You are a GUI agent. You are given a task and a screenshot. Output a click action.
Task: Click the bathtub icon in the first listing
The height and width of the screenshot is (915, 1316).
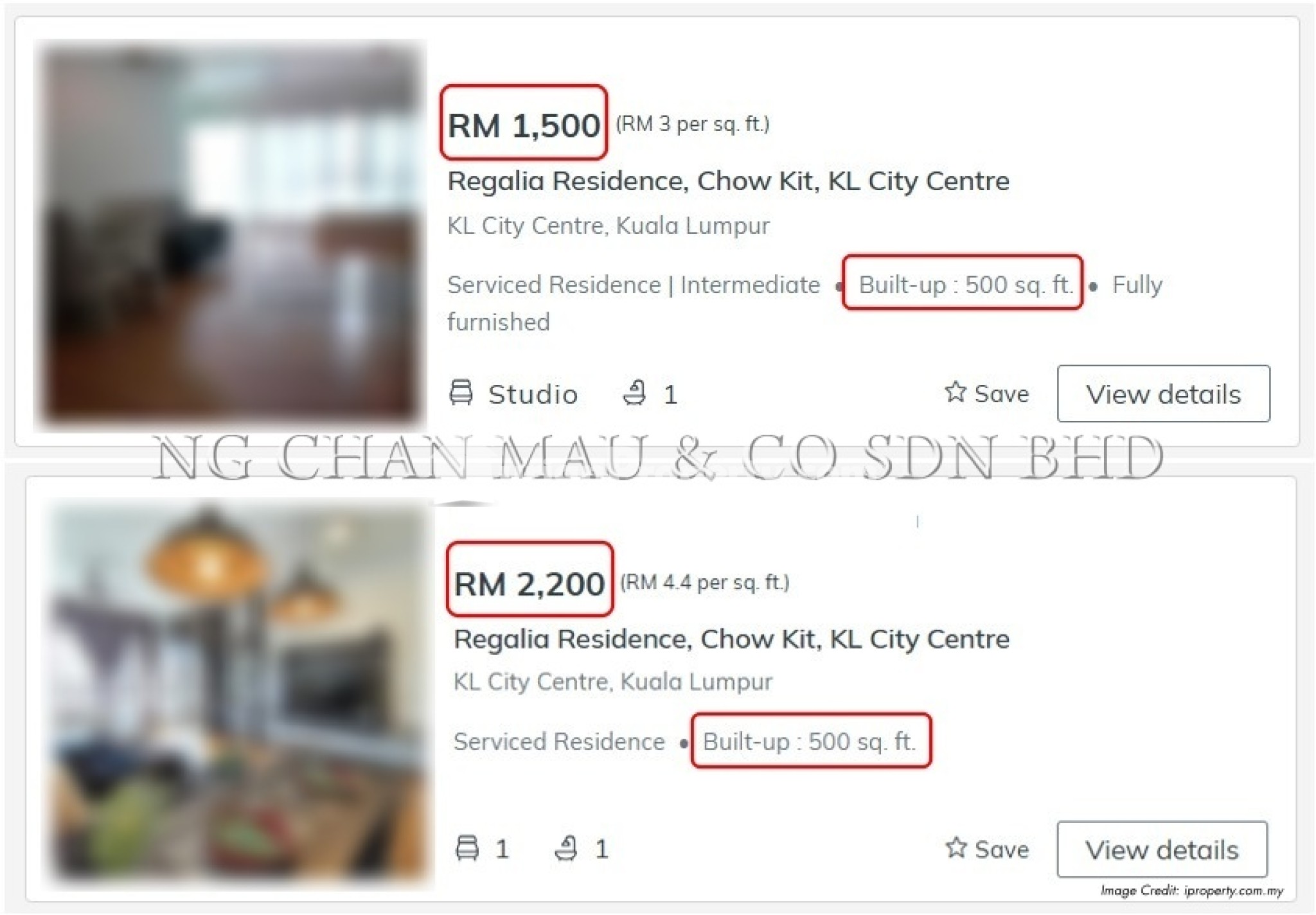click(634, 393)
